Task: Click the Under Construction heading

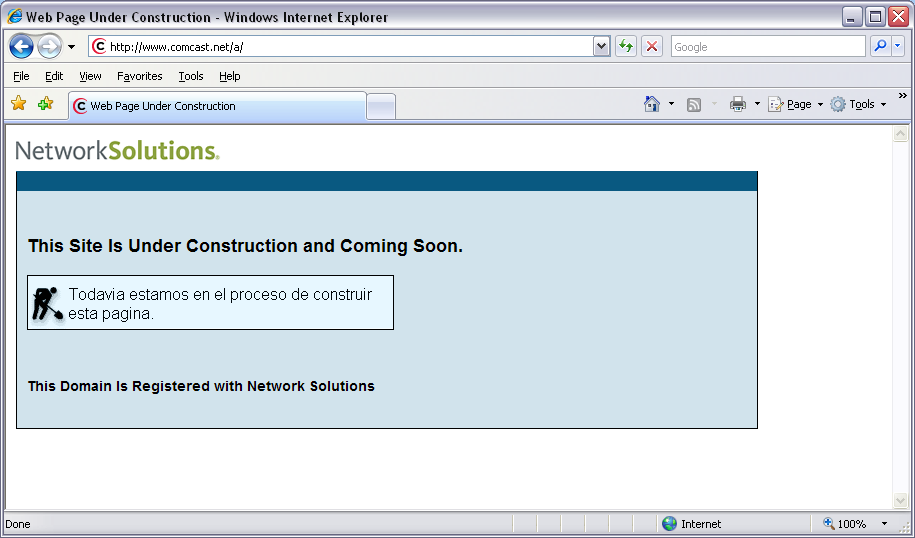Action: [245, 246]
